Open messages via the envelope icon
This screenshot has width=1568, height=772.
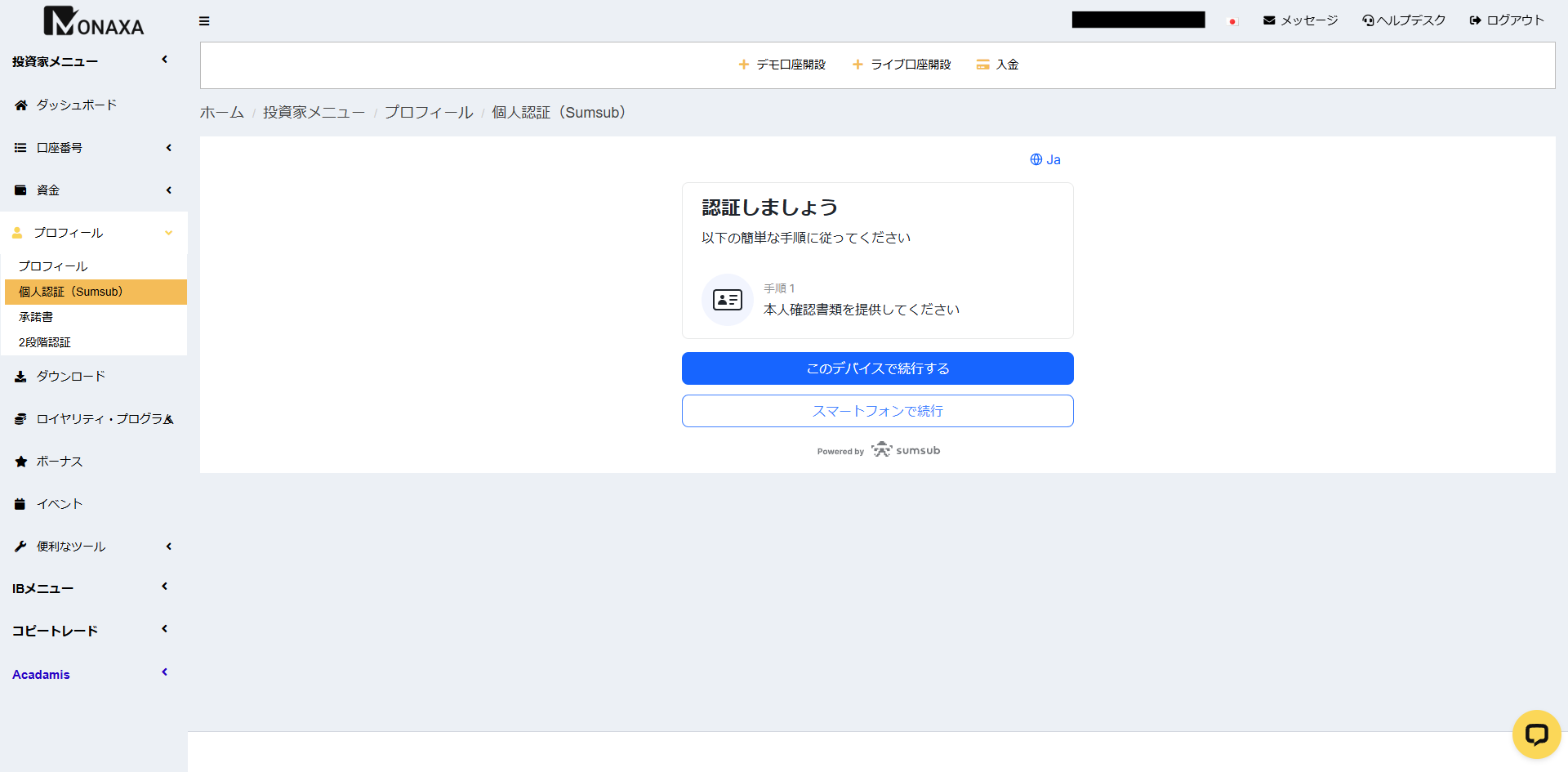click(1269, 20)
